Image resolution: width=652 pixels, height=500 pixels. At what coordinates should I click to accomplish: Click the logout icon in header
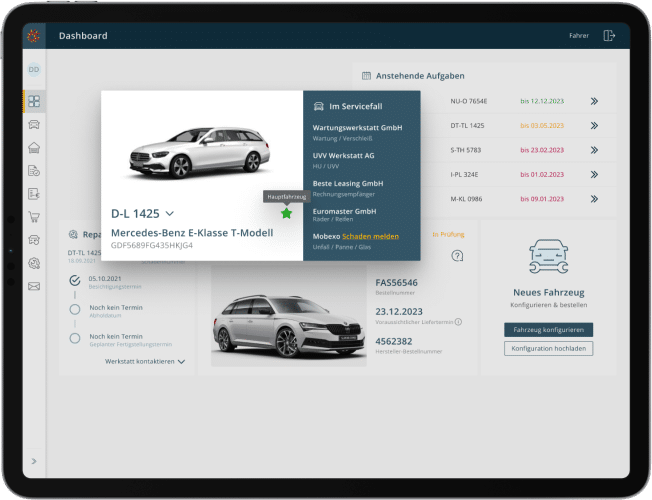point(609,36)
